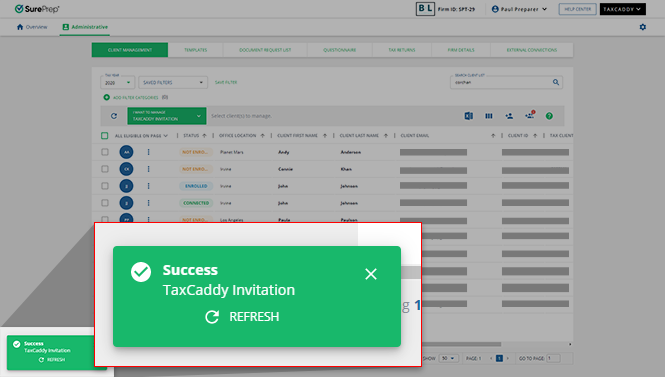Click the plus icon for Add Filter Categories

[106, 98]
